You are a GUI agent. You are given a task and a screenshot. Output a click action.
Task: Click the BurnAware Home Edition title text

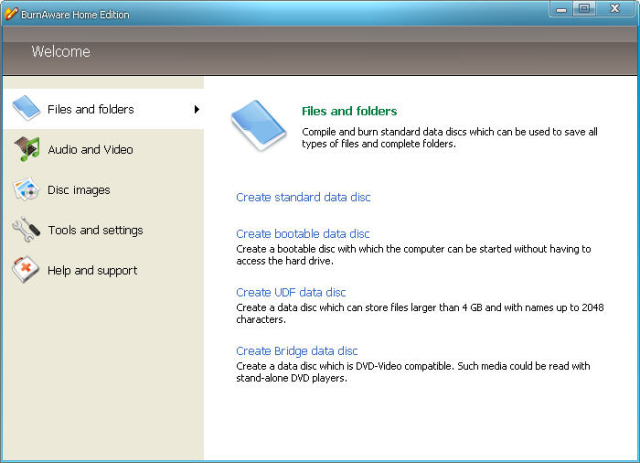pyautogui.click(x=75, y=15)
